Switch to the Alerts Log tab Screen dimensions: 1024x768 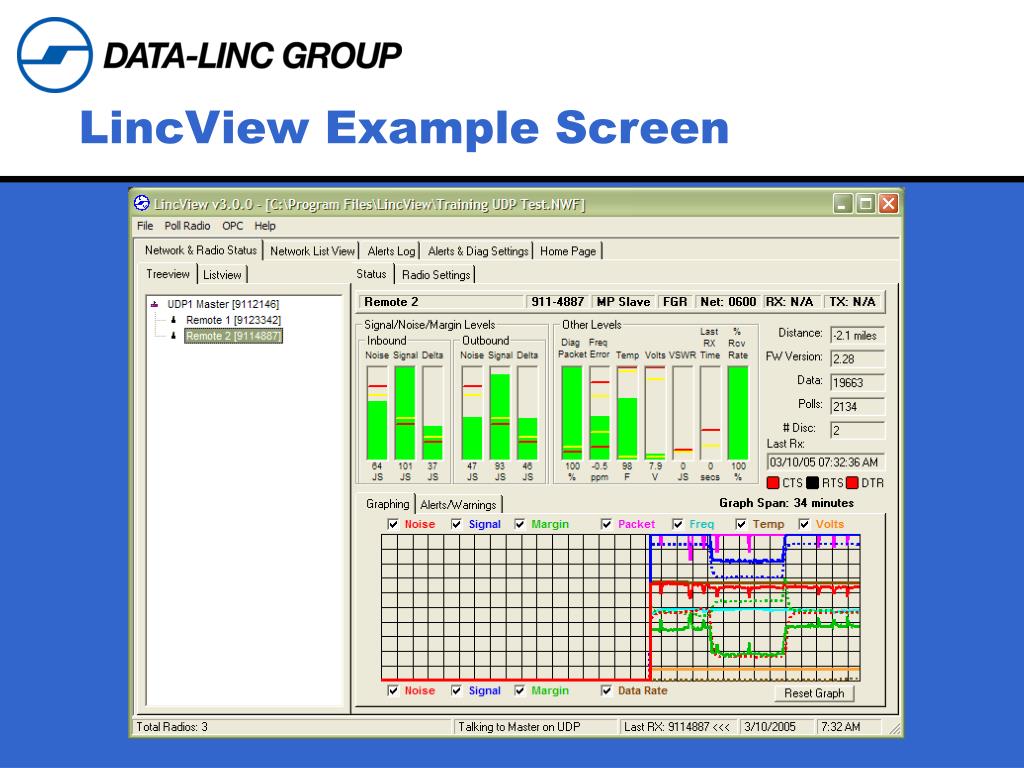pyautogui.click(x=391, y=251)
